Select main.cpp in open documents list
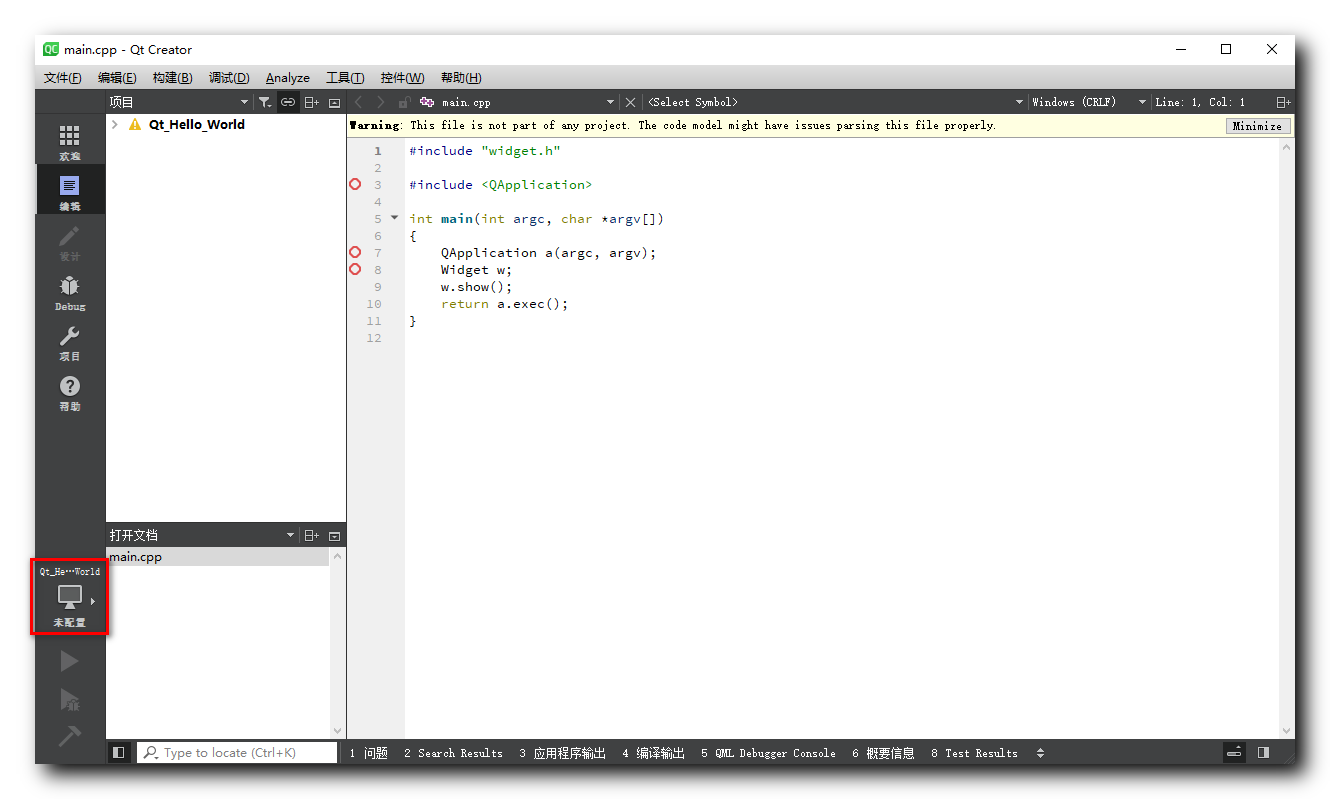Screen dimensions: 1330x799 [x=217, y=557]
